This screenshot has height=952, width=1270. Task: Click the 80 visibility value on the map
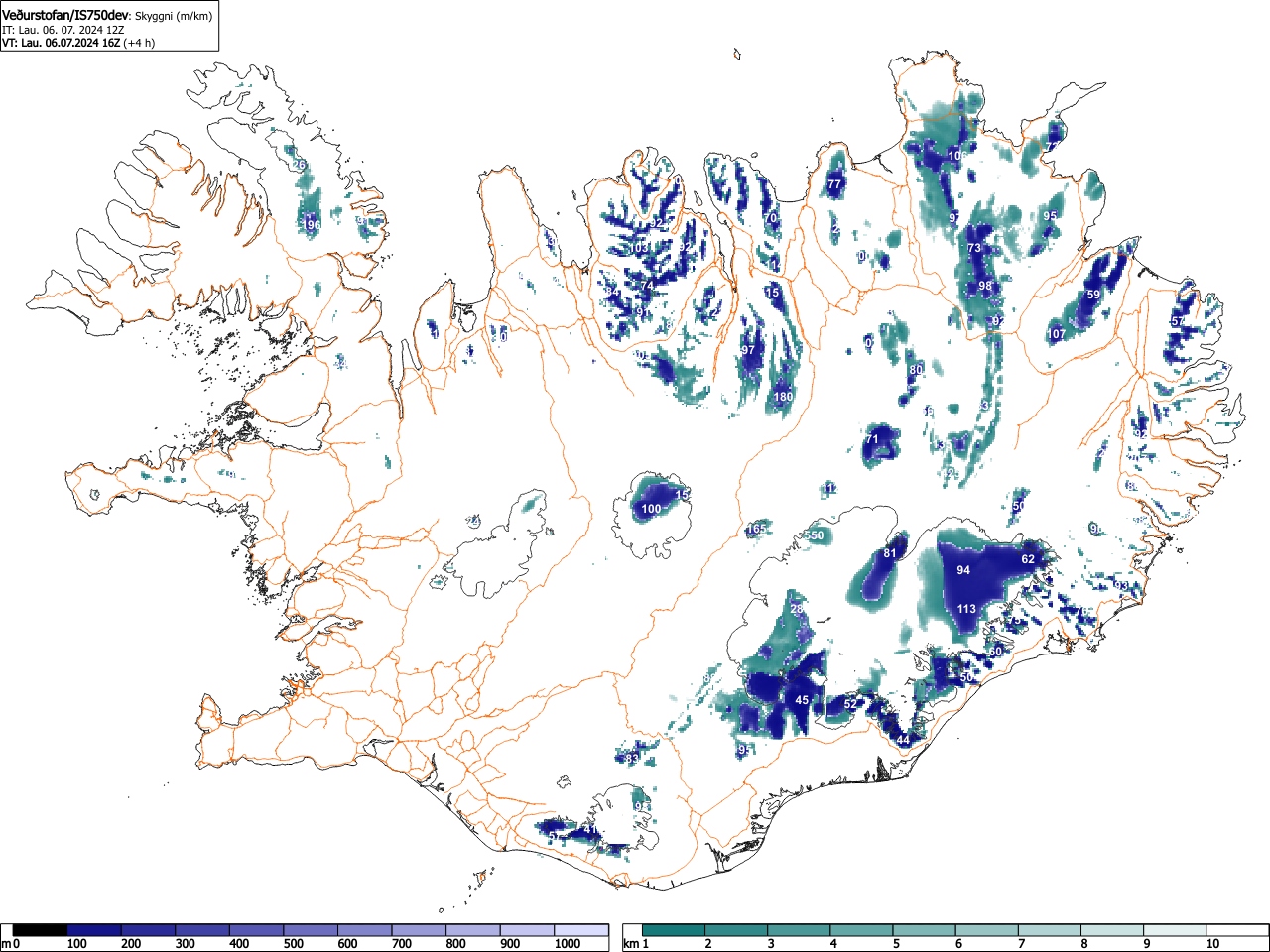tap(916, 370)
